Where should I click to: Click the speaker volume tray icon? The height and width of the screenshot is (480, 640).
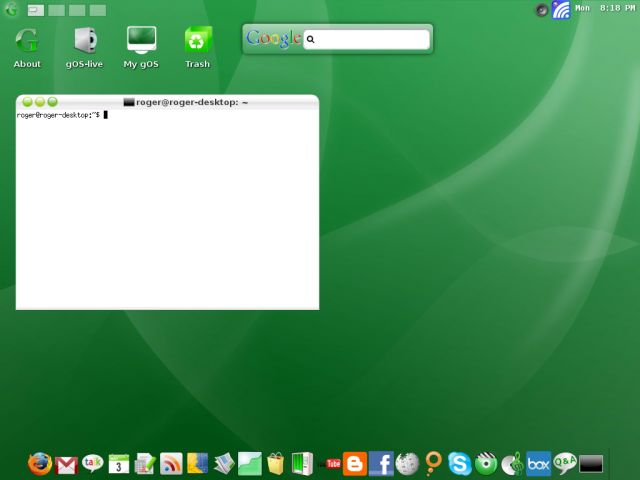pyautogui.click(x=542, y=10)
